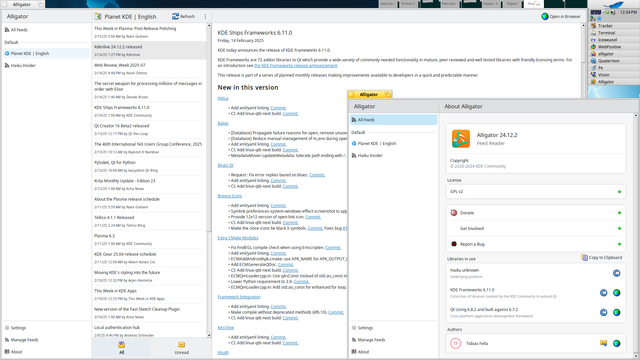Open the GPL v2 license entry

coord(536,191)
